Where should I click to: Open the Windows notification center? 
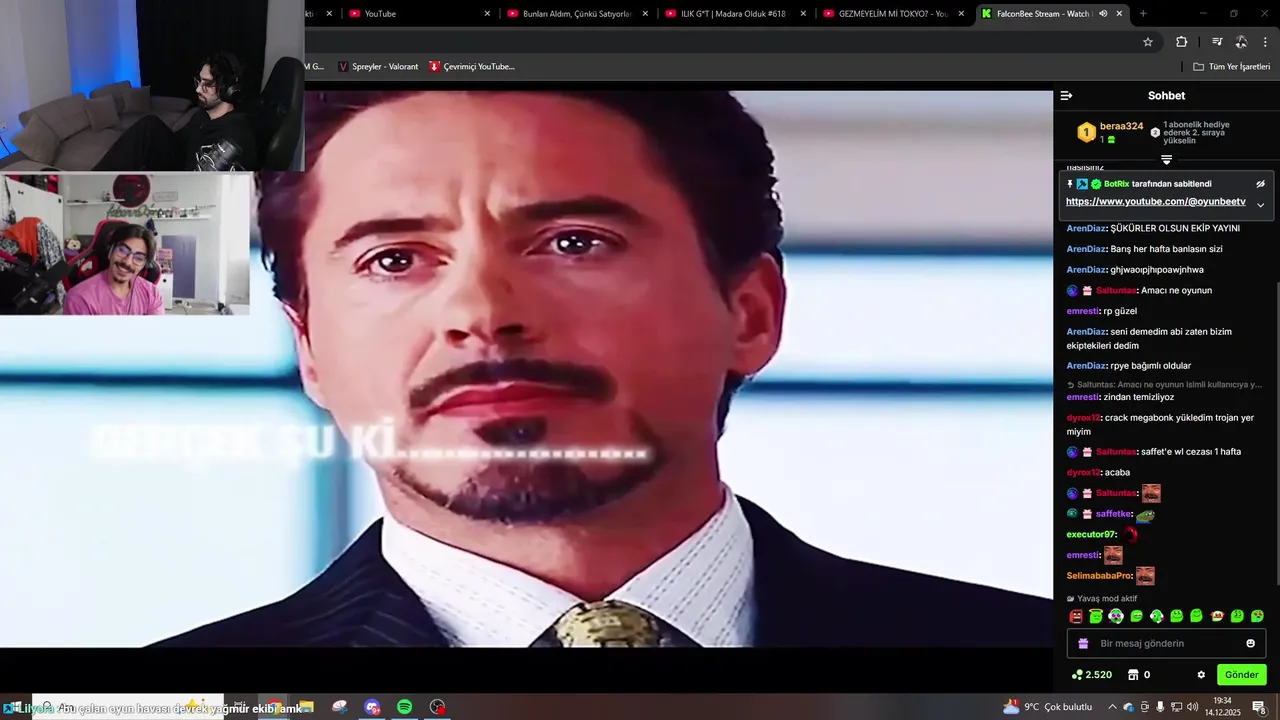(x=1259, y=707)
